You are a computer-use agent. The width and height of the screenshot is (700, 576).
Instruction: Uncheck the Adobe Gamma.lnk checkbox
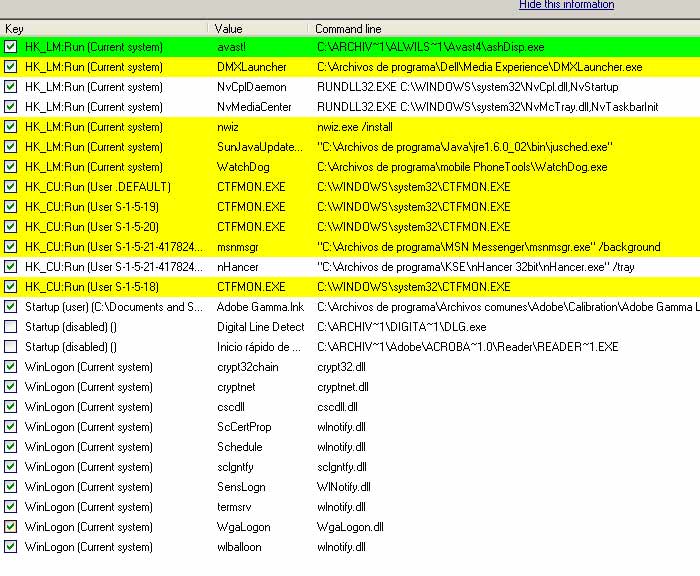coord(10,307)
